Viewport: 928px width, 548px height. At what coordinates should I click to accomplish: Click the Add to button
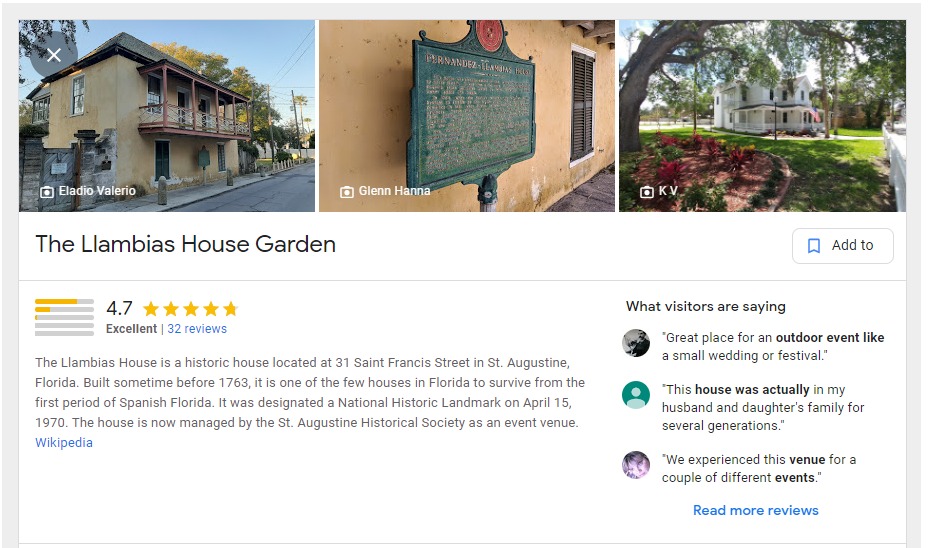tap(843, 246)
